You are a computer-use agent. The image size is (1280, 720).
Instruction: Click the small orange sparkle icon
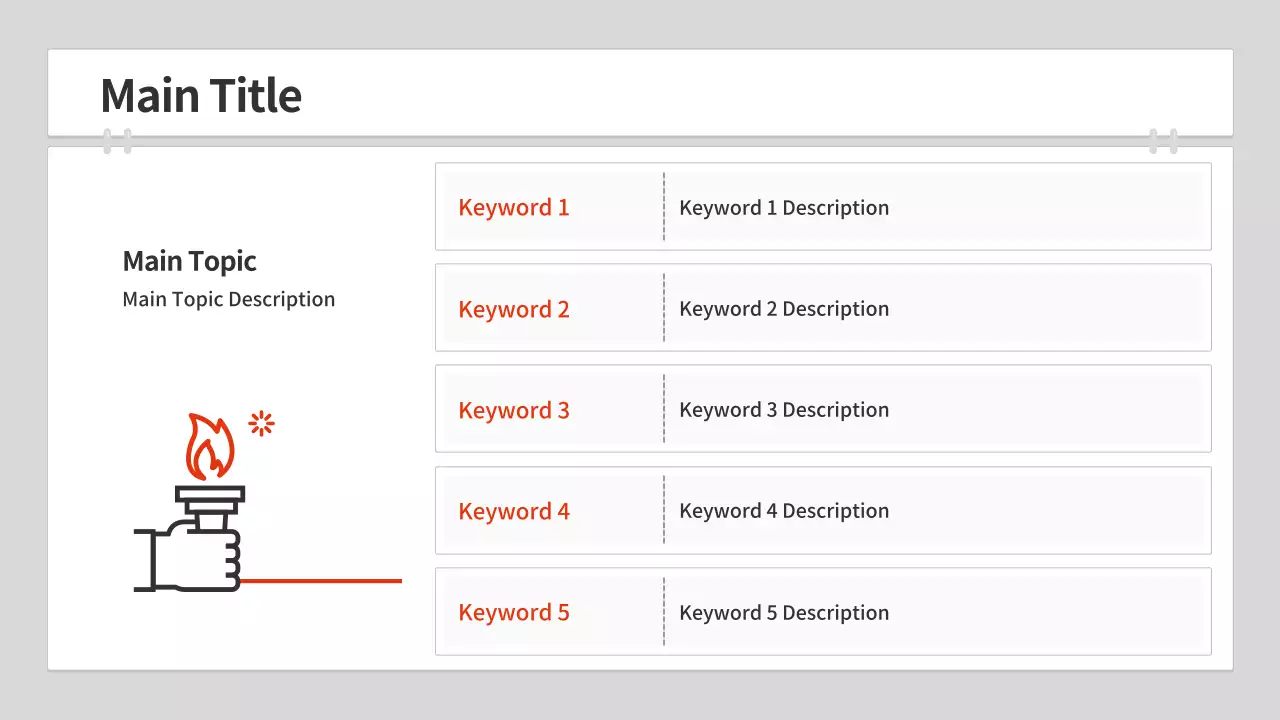261,424
